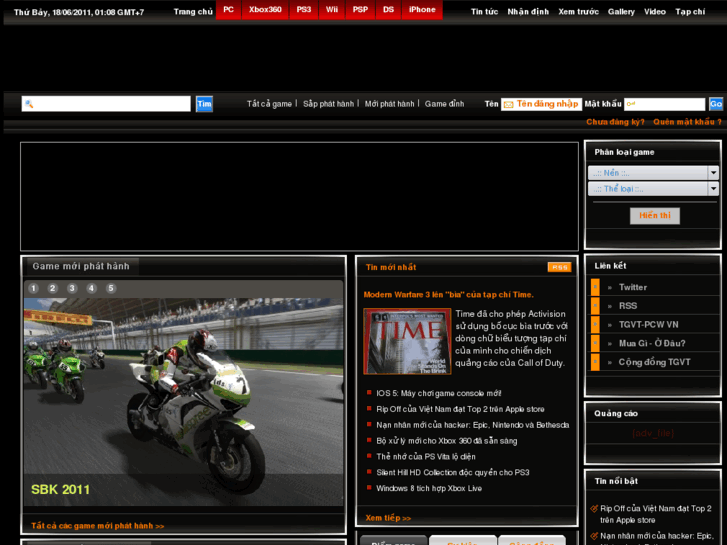Open Nạn nhân mới của hacker article
This screenshot has width=727, height=545.
472,425
